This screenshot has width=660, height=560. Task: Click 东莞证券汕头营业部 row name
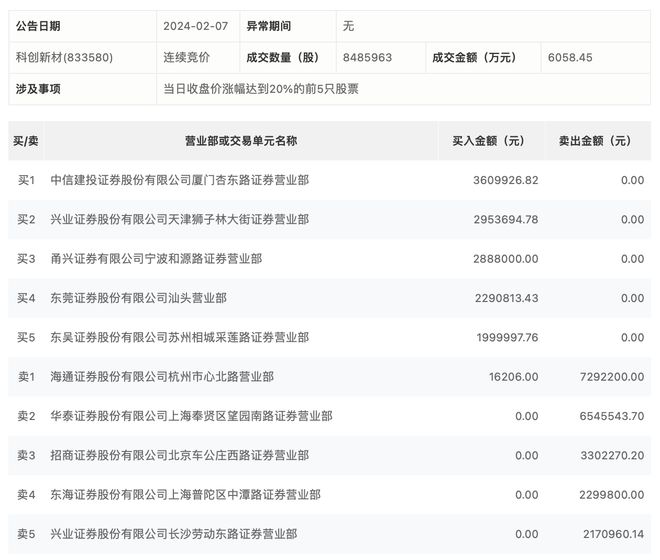138,298
